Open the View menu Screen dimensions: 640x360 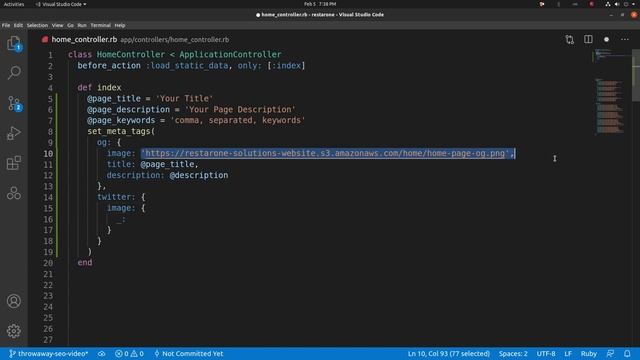(57, 25)
